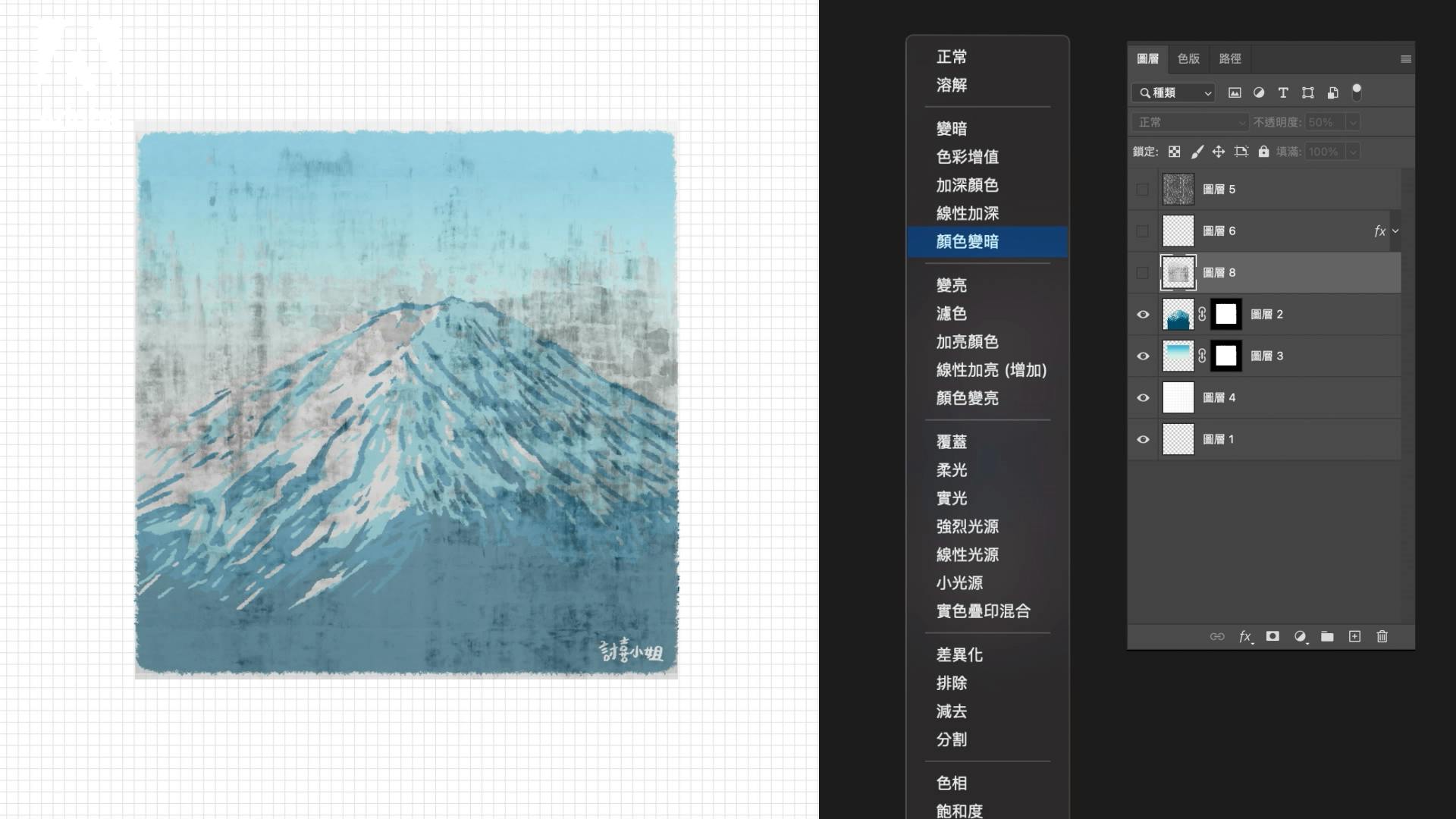This screenshot has width=1456, height=819.
Task: Hide 圖層 2 using its eye icon
Action: coord(1143,314)
